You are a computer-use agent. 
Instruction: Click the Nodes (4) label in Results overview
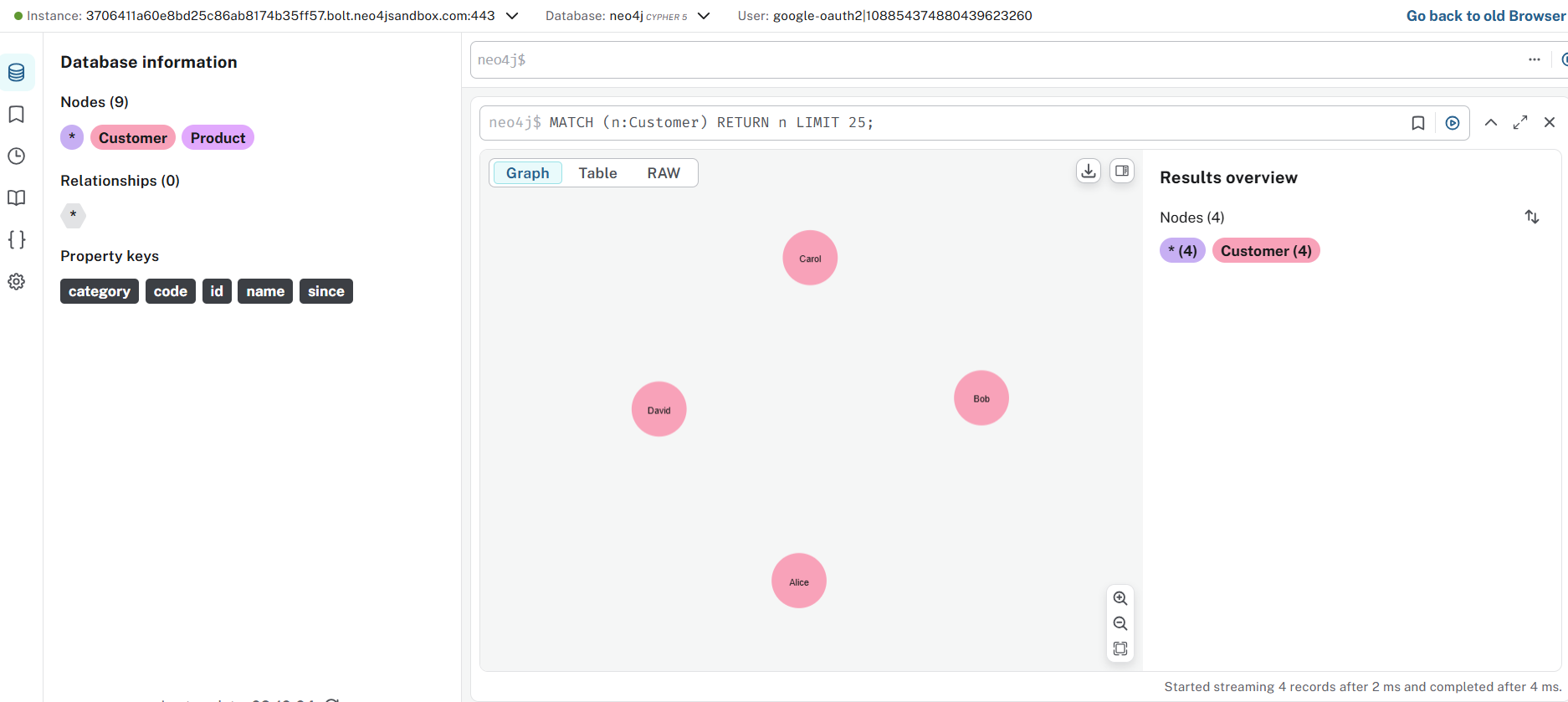point(1192,218)
